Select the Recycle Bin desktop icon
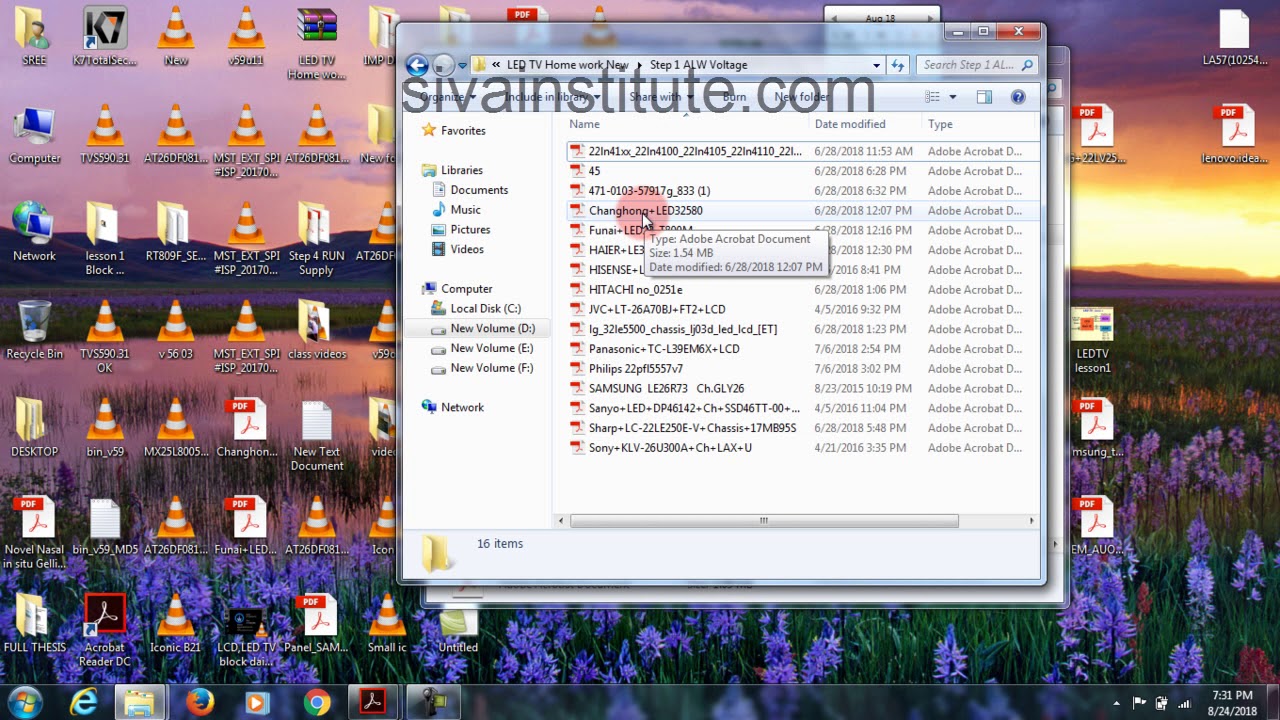Screen dimensions: 1280x720 point(34,331)
